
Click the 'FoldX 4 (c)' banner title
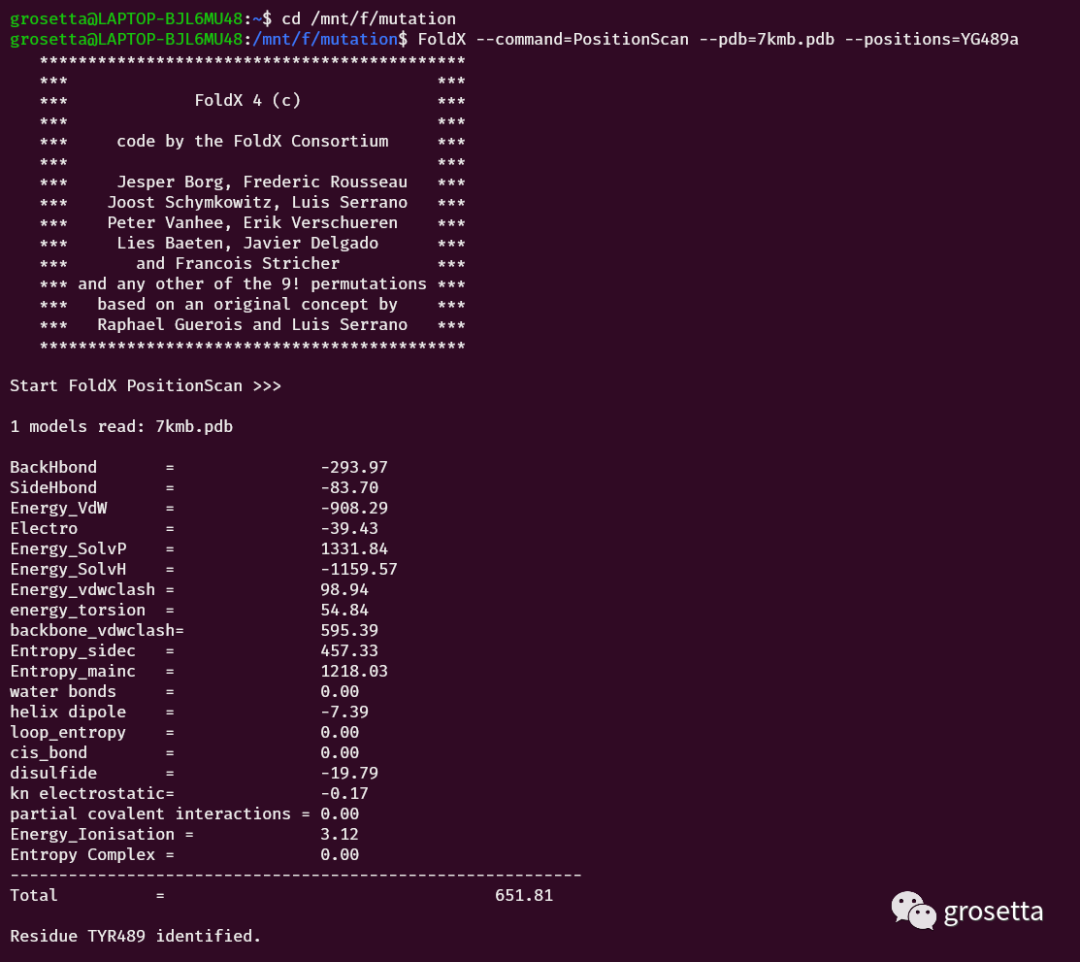(248, 101)
